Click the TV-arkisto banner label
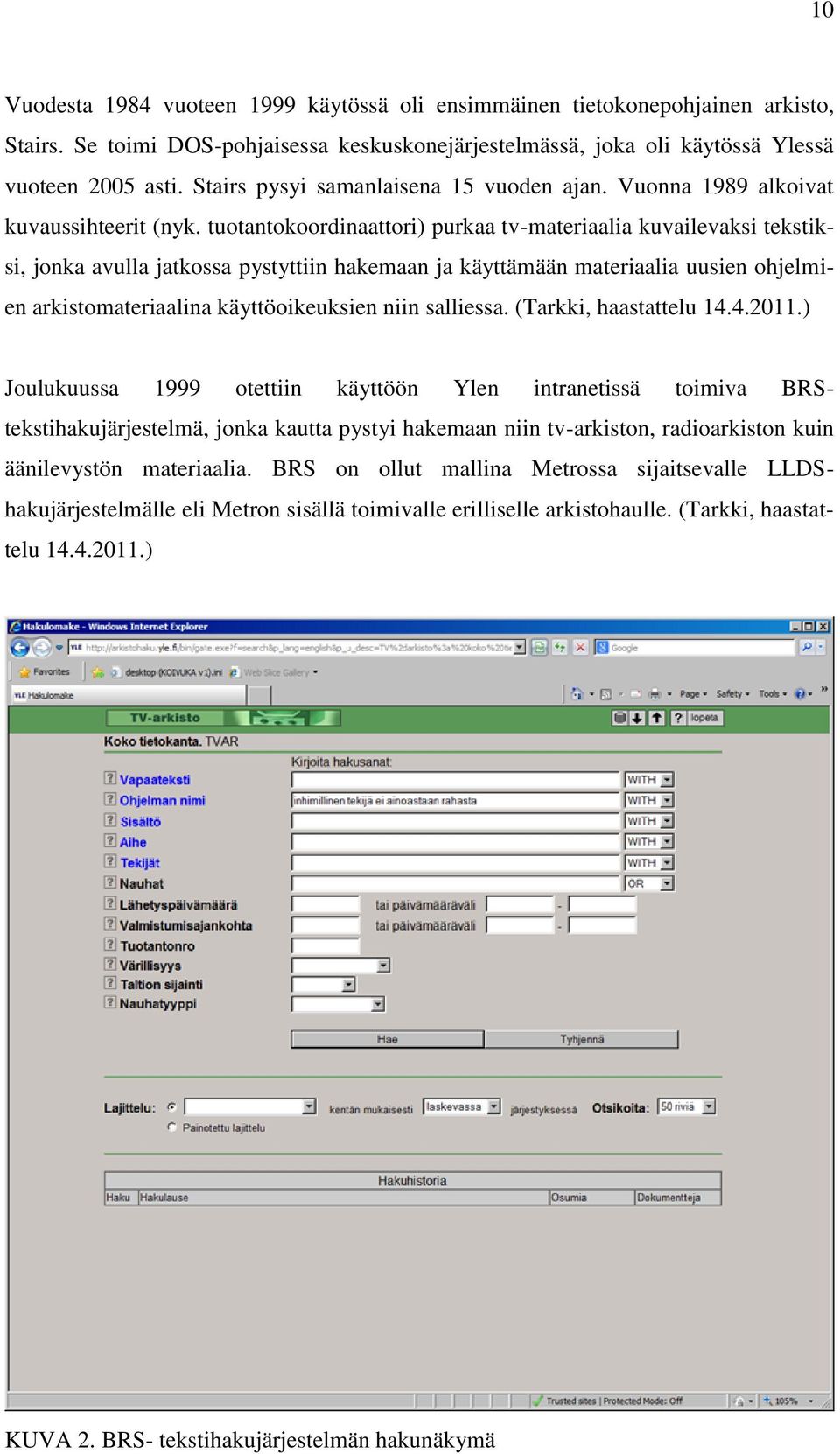This screenshot has width=840, height=1454. (164, 718)
